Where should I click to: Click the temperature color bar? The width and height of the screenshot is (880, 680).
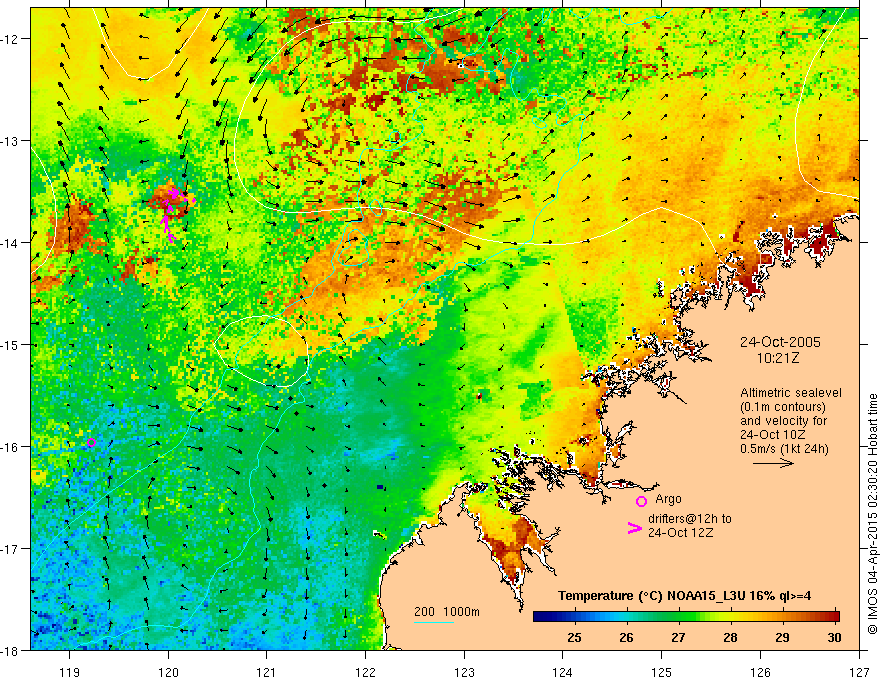pyautogui.click(x=686, y=617)
